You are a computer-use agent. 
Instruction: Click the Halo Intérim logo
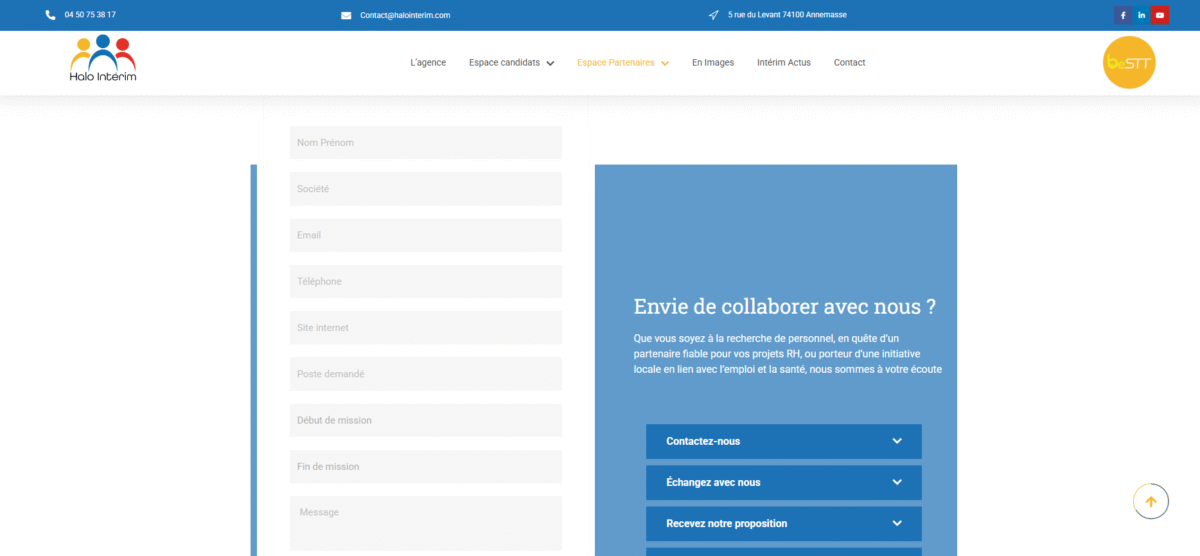103,59
